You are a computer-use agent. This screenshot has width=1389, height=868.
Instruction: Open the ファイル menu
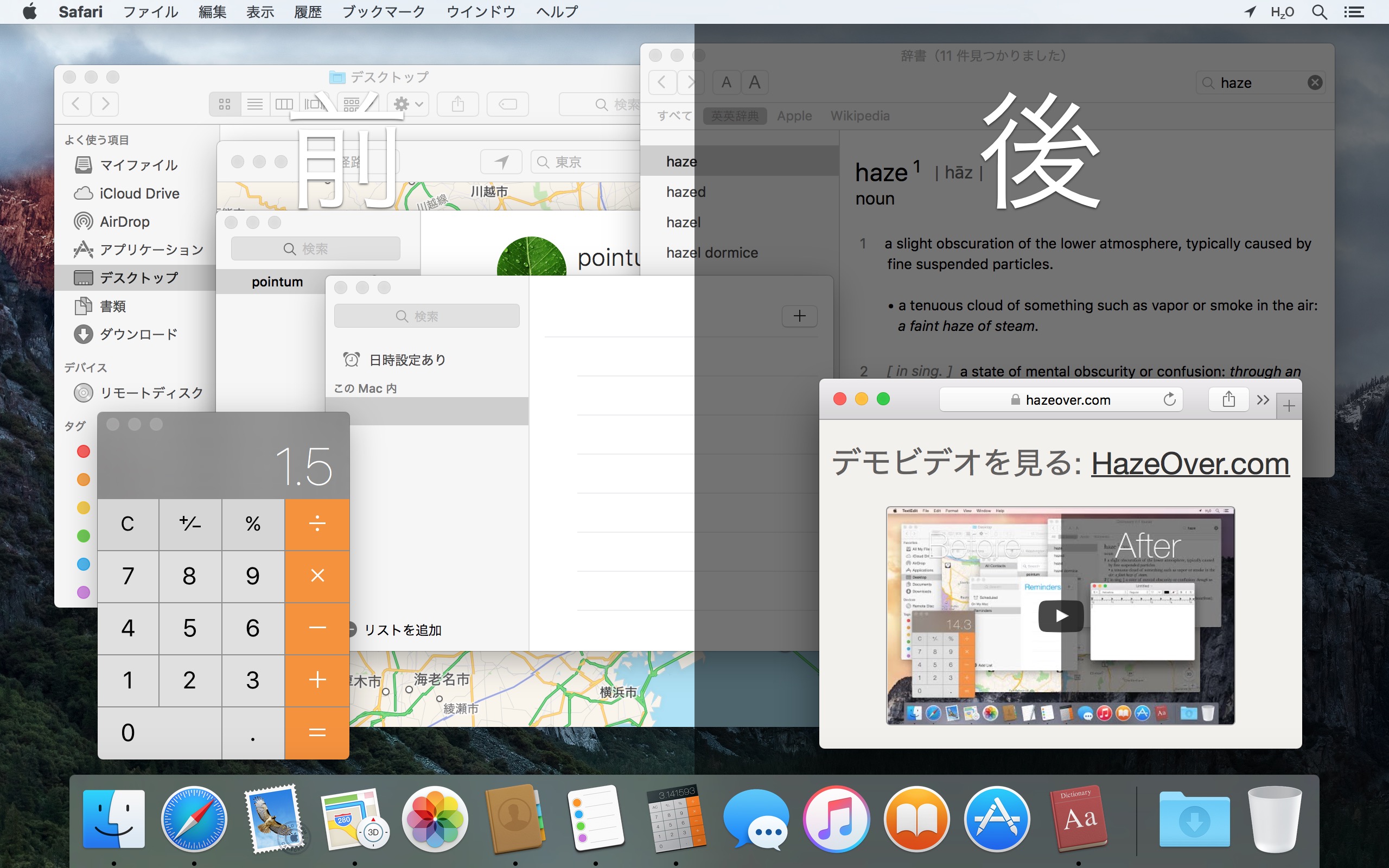coord(150,12)
